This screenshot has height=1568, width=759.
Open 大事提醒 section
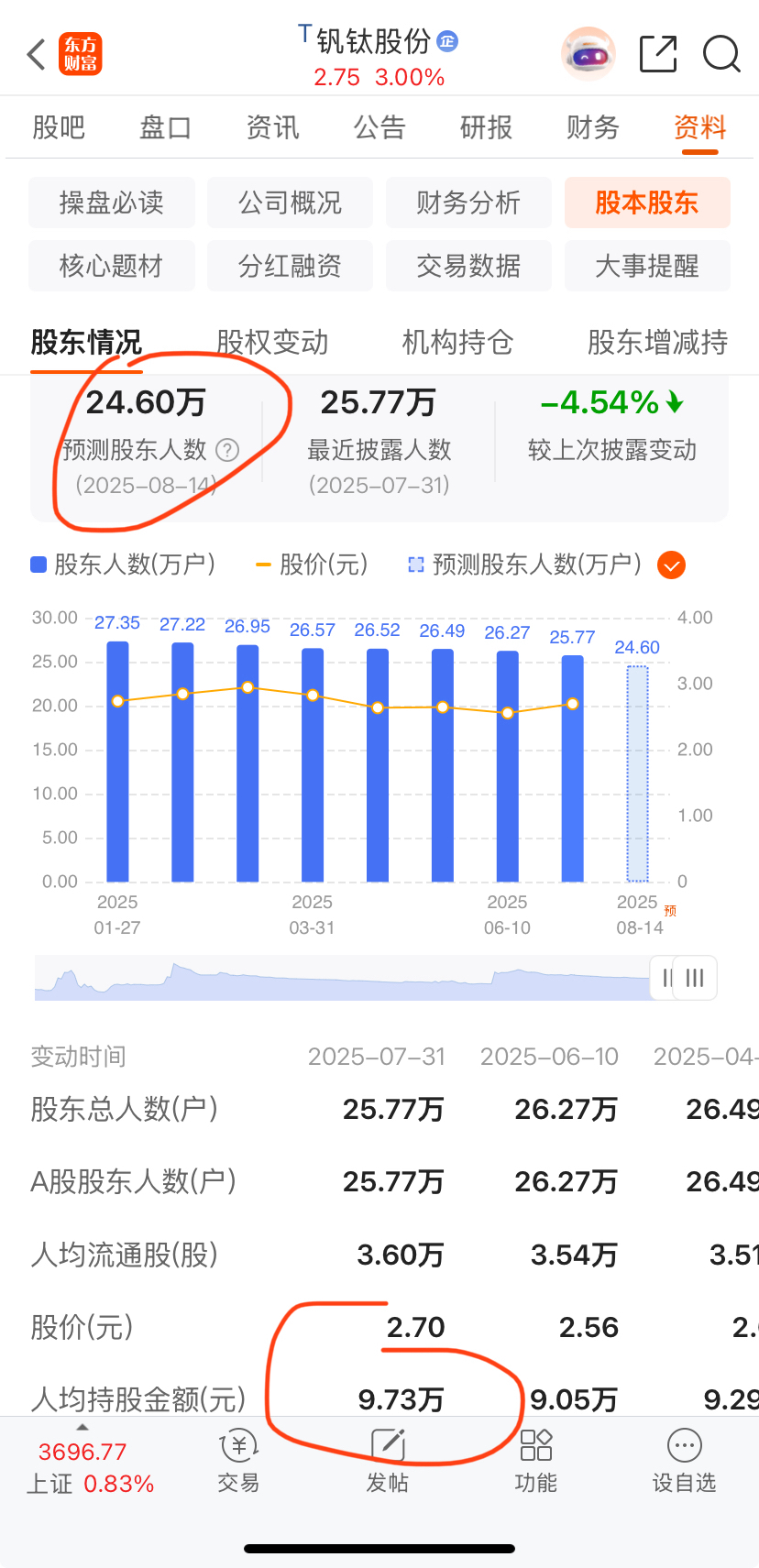(647, 266)
